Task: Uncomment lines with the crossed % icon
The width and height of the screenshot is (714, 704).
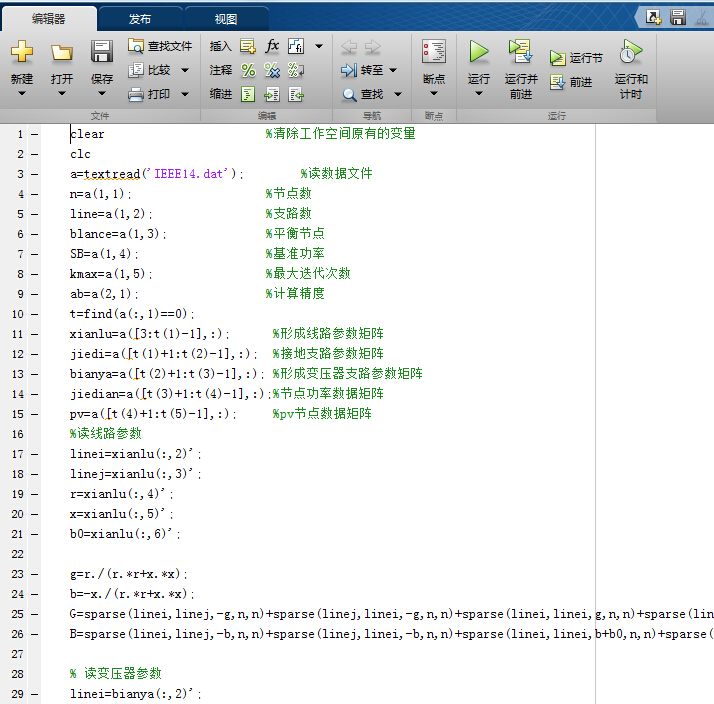Action: [272, 70]
